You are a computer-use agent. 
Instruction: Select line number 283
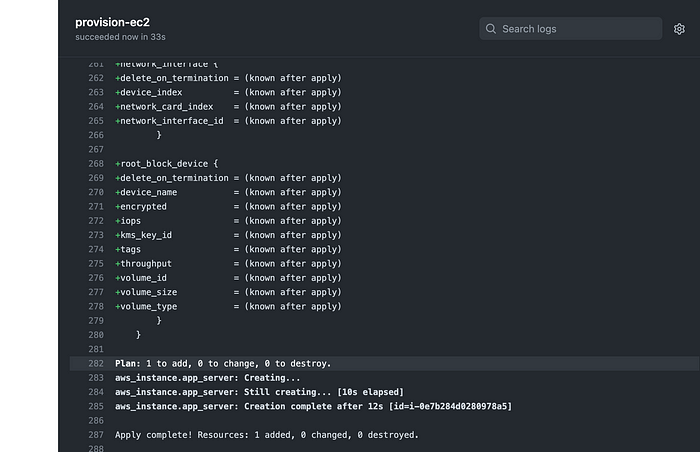pos(96,378)
